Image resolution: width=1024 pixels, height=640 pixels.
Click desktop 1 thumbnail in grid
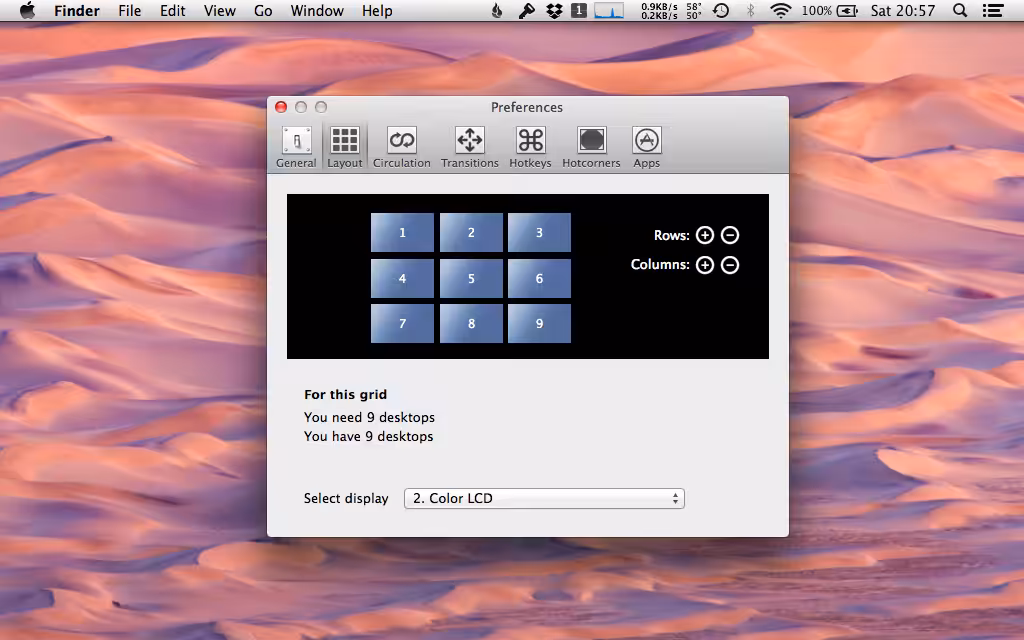(402, 232)
